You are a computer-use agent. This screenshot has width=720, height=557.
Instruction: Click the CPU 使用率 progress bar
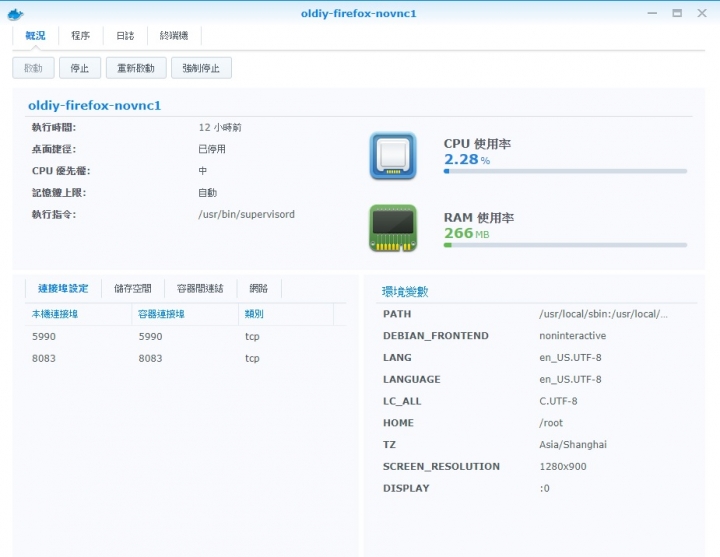567,171
